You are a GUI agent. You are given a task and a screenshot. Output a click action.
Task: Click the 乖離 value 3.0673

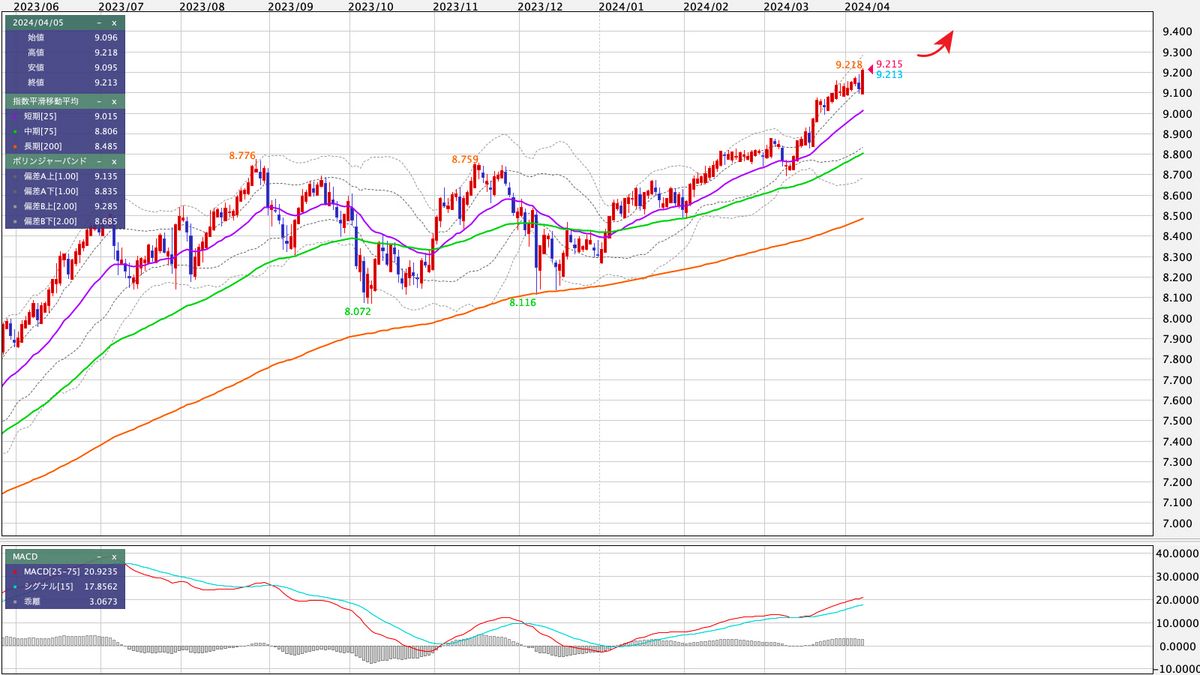point(105,601)
